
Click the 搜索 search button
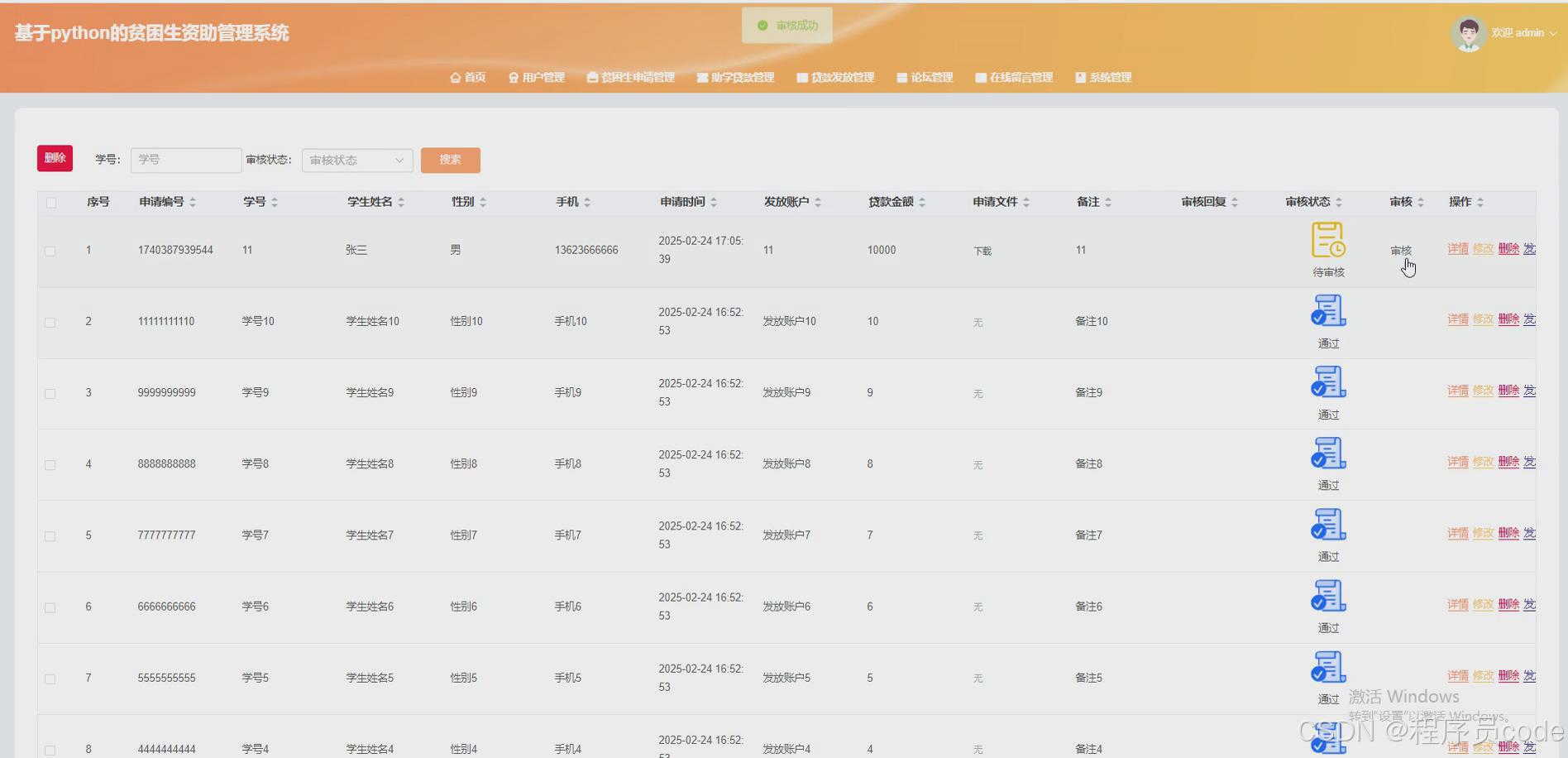[x=450, y=160]
